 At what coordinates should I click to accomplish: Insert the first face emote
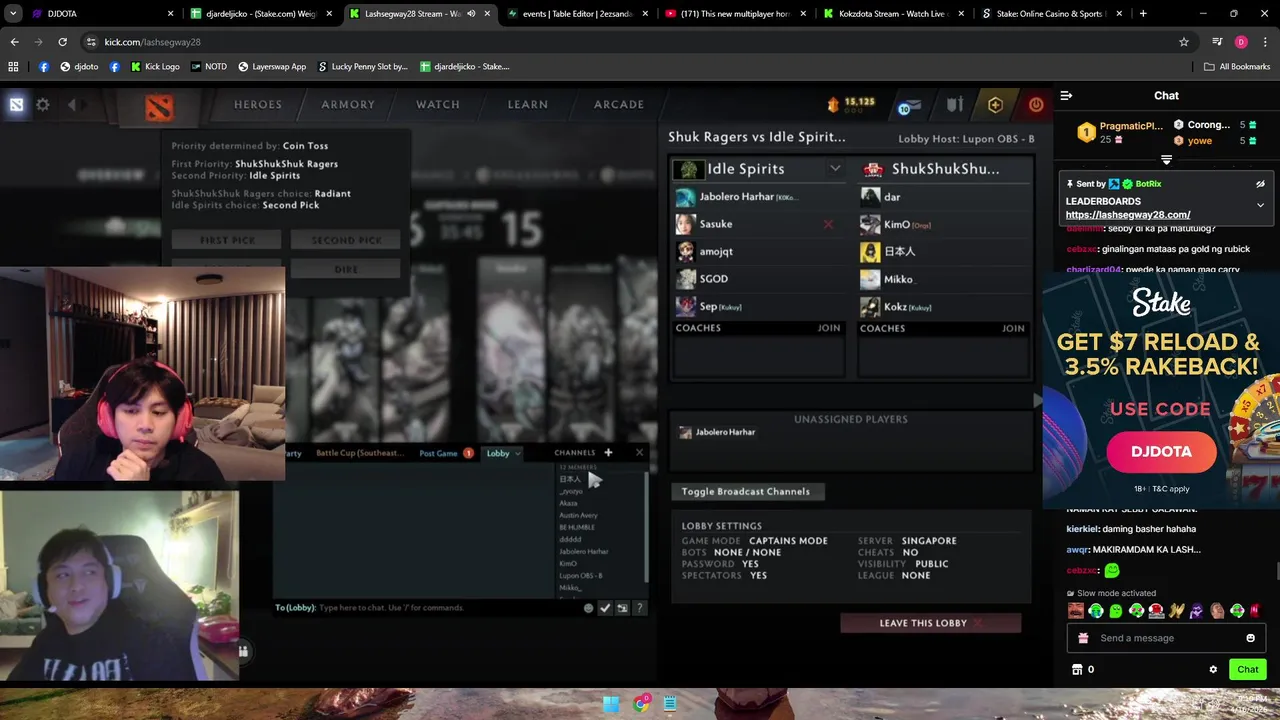[x=1076, y=610]
